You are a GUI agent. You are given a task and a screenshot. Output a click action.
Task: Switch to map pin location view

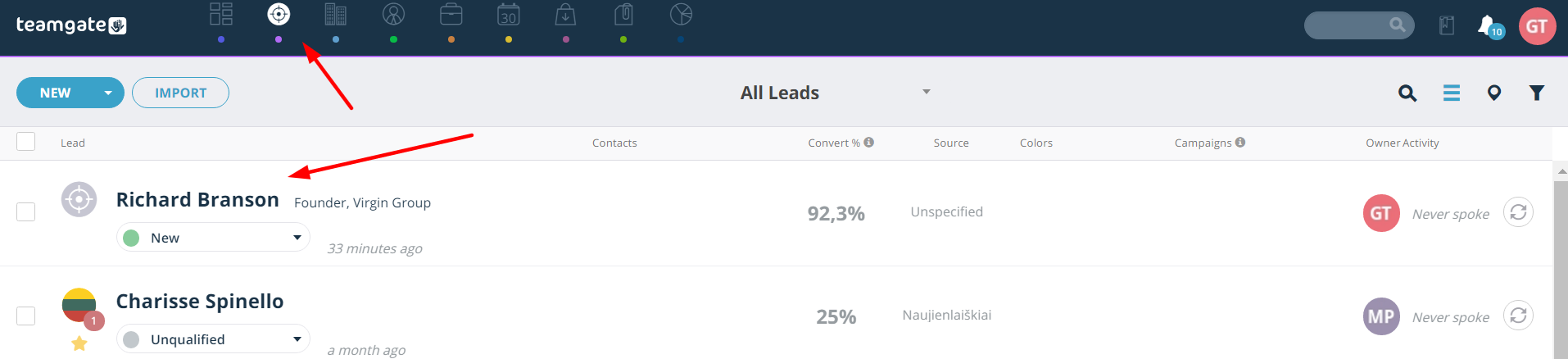pyautogui.click(x=1494, y=93)
